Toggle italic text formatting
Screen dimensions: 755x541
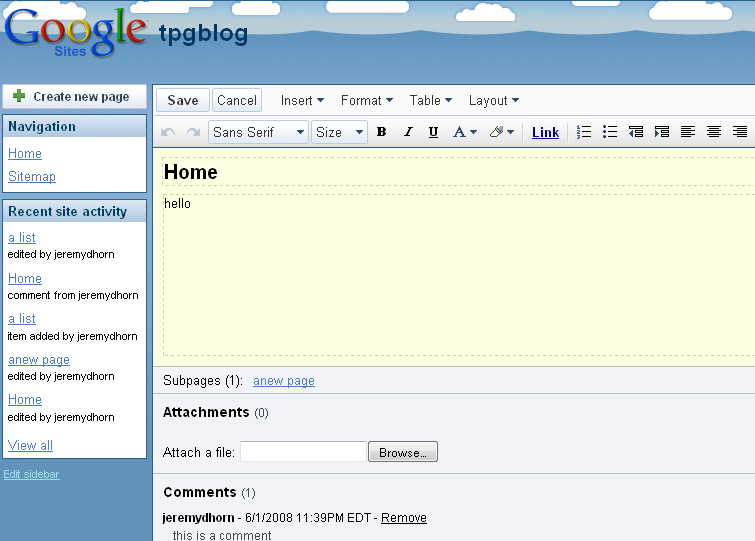click(407, 132)
